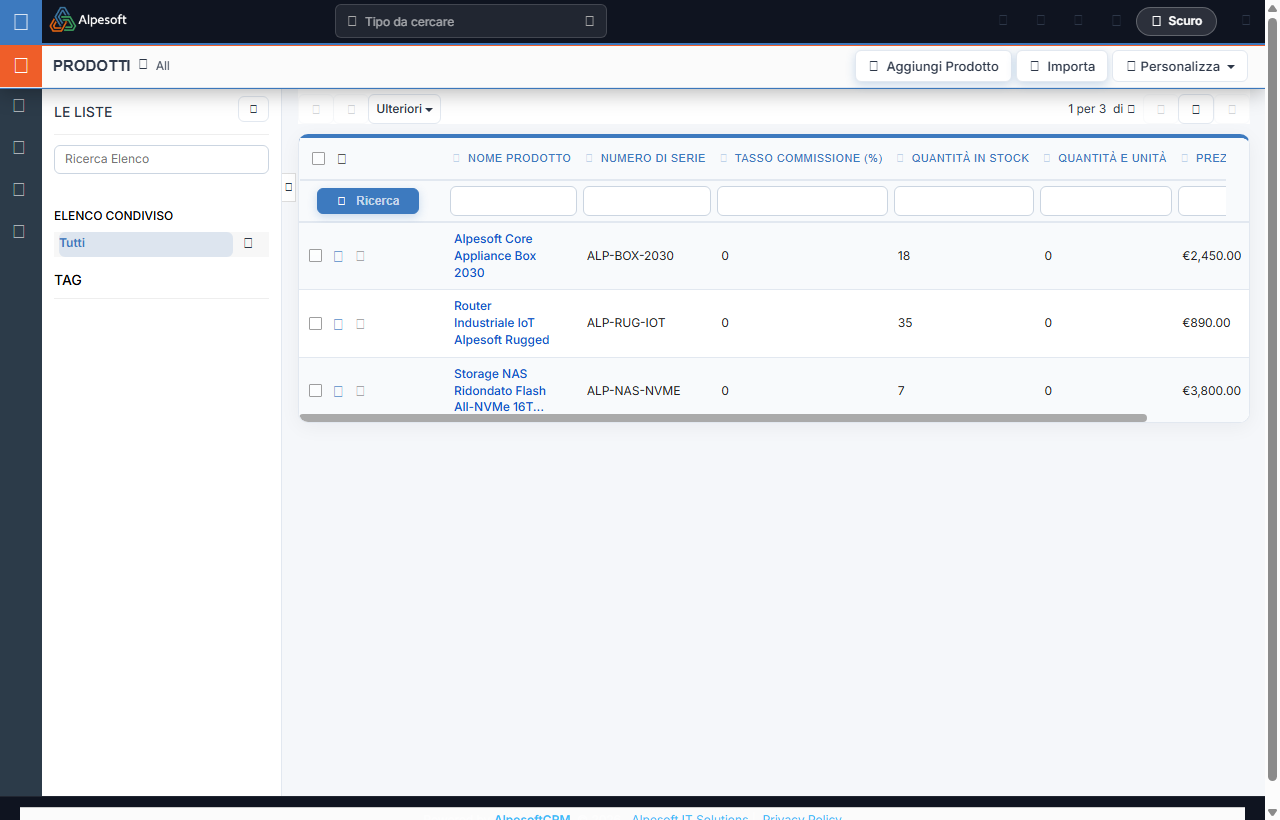1280x820 pixels.
Task: Click the blue Ricerca button
Action: (x=368, y=201)
